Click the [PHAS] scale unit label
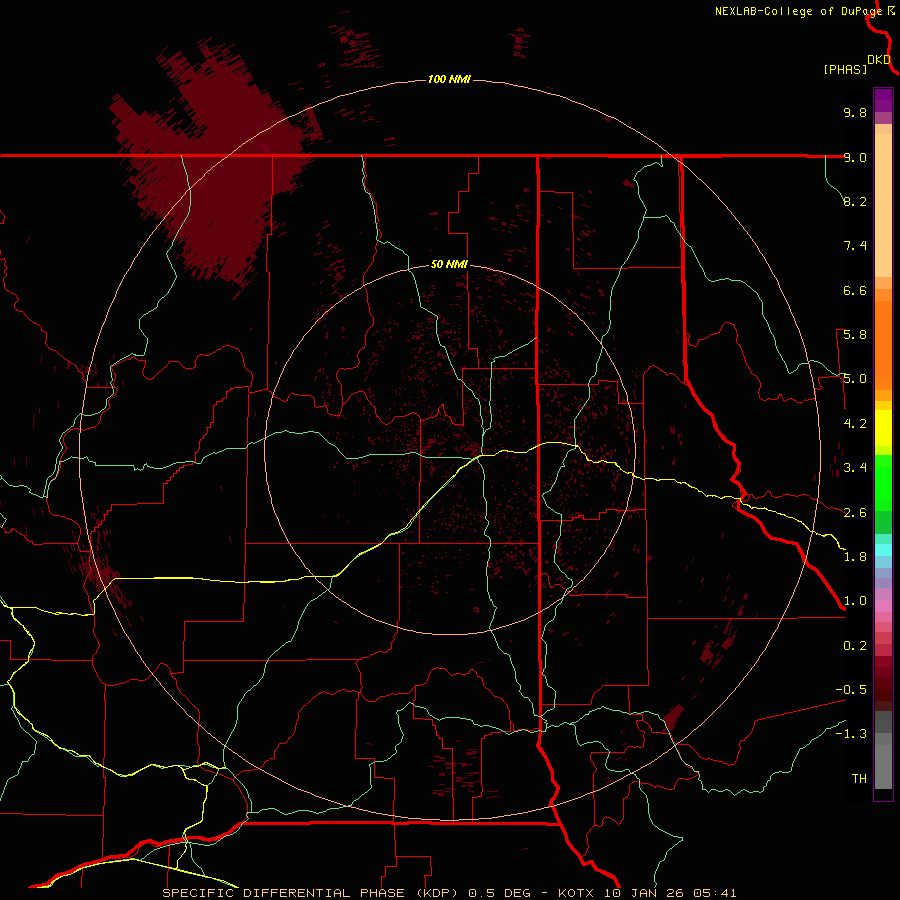This screenshot has height=900, width=900. pos(845,69)
